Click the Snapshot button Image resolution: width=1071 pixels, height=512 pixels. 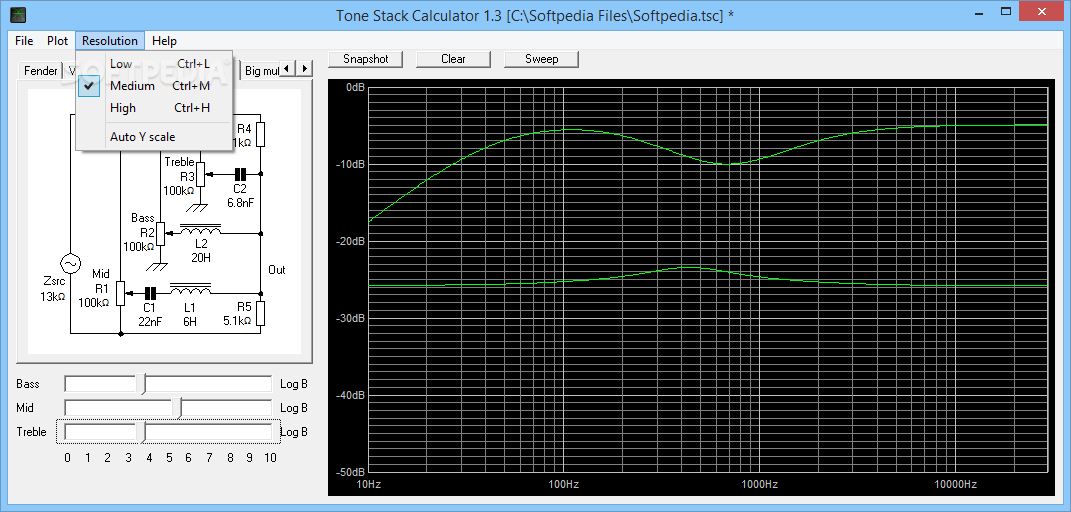tap(365, 59)
